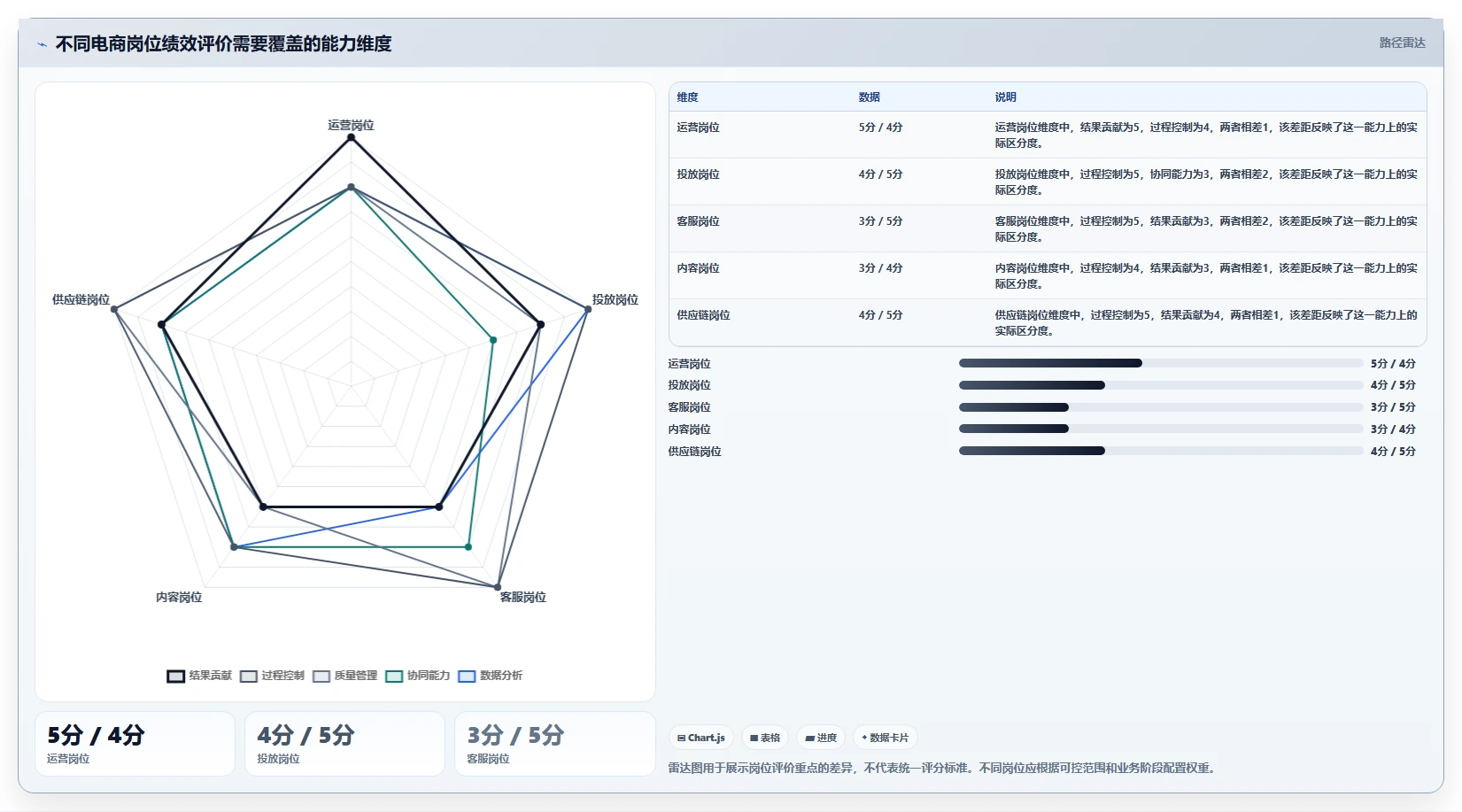Click the 3分 / 5分 value in the 客服岗位 table row
This screenshot has height=812, width=1462.
pyautogui.click(x=880, y=221)
